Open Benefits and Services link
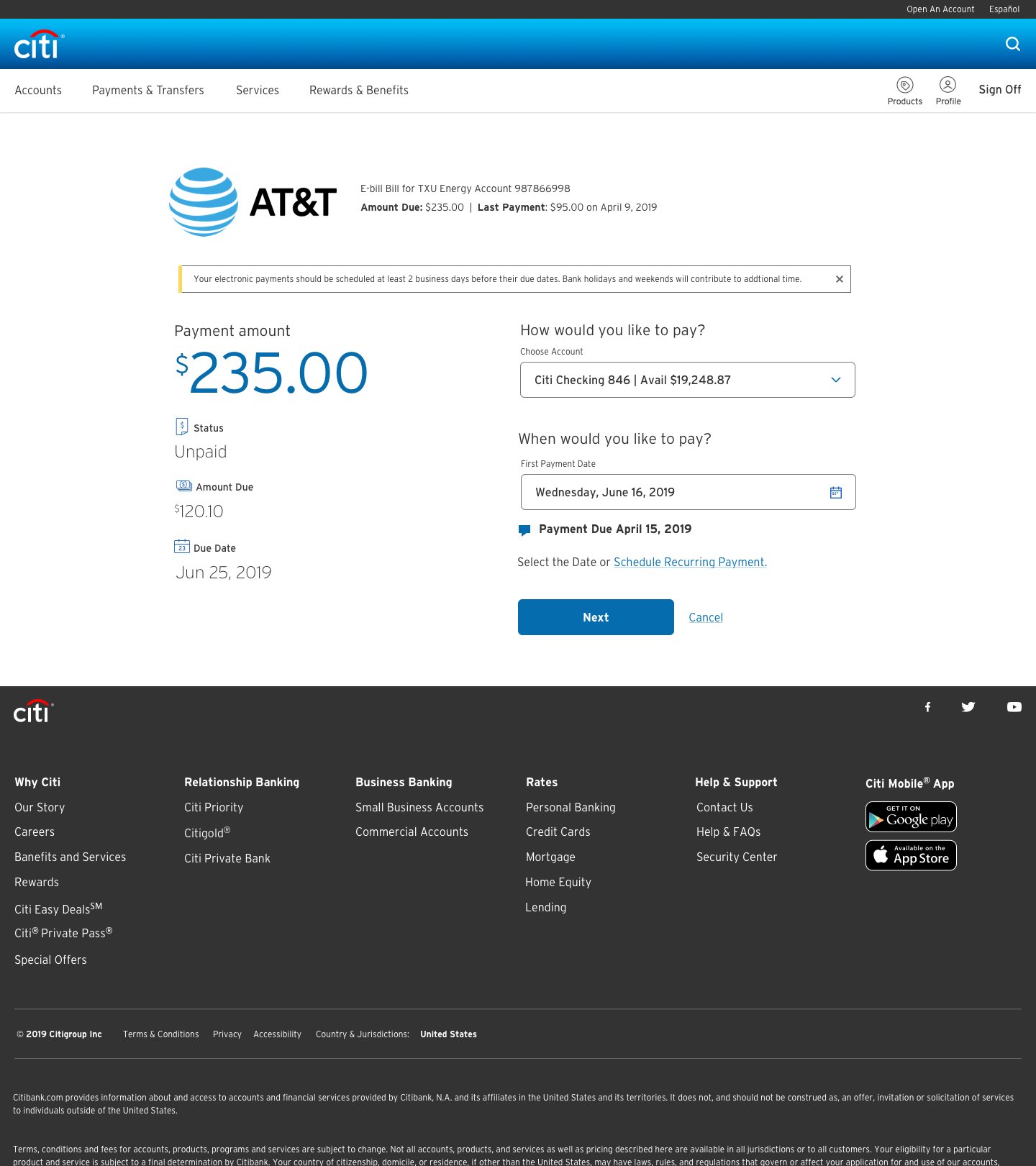The image size is (1036, 1166). point(71,857)
